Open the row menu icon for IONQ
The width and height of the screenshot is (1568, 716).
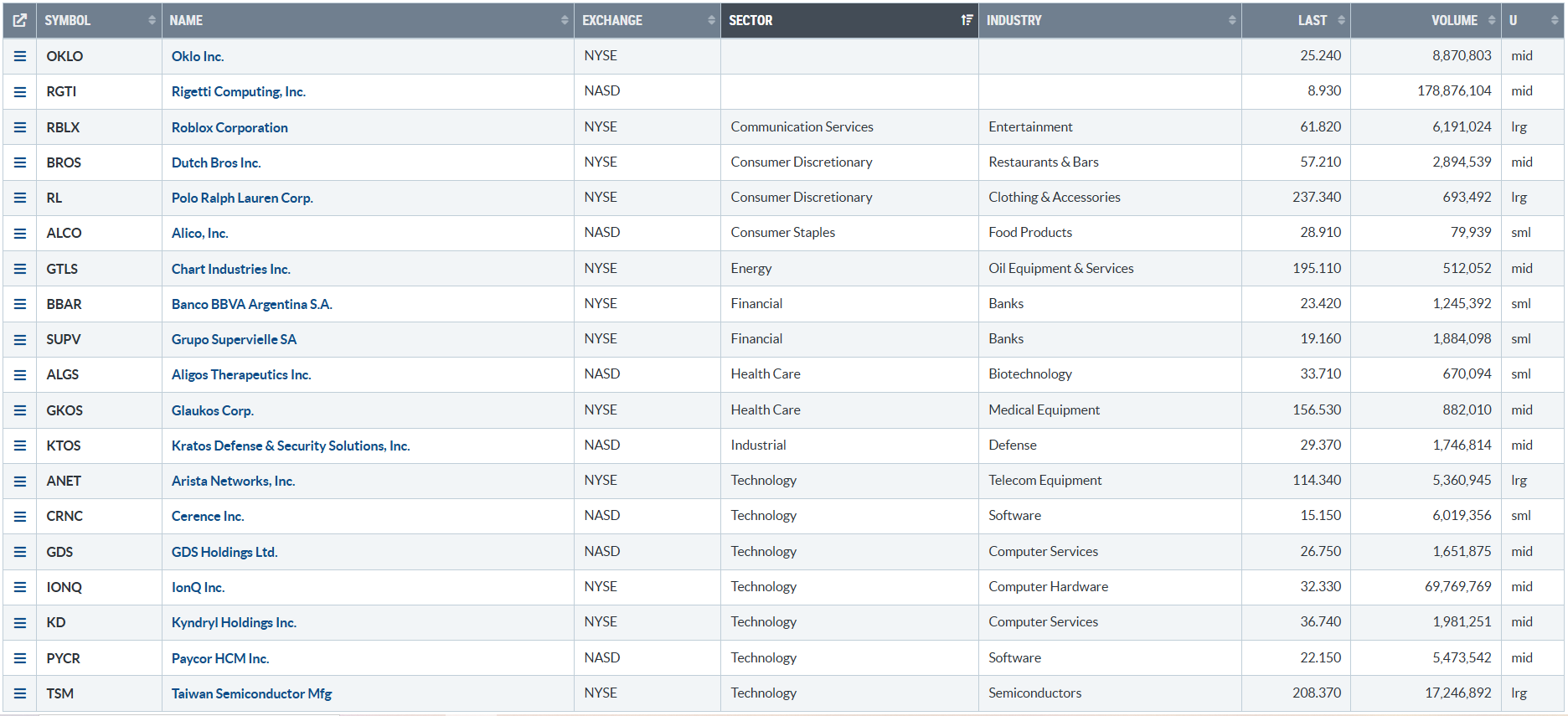20,587
